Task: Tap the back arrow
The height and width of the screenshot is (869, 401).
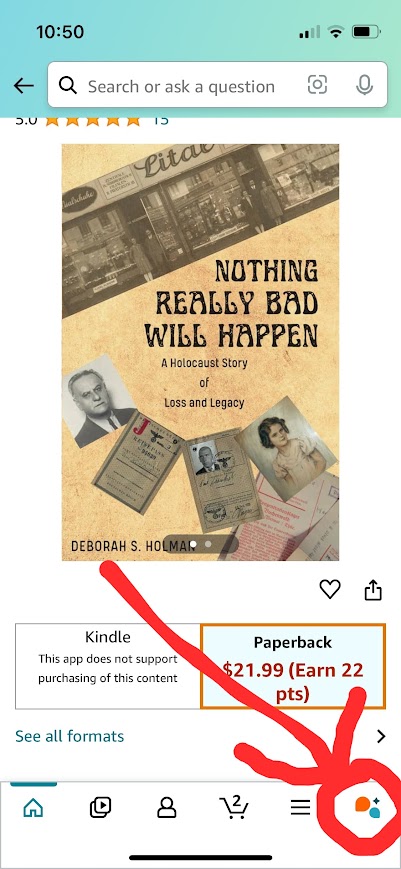Action: (x=24, y=86)
